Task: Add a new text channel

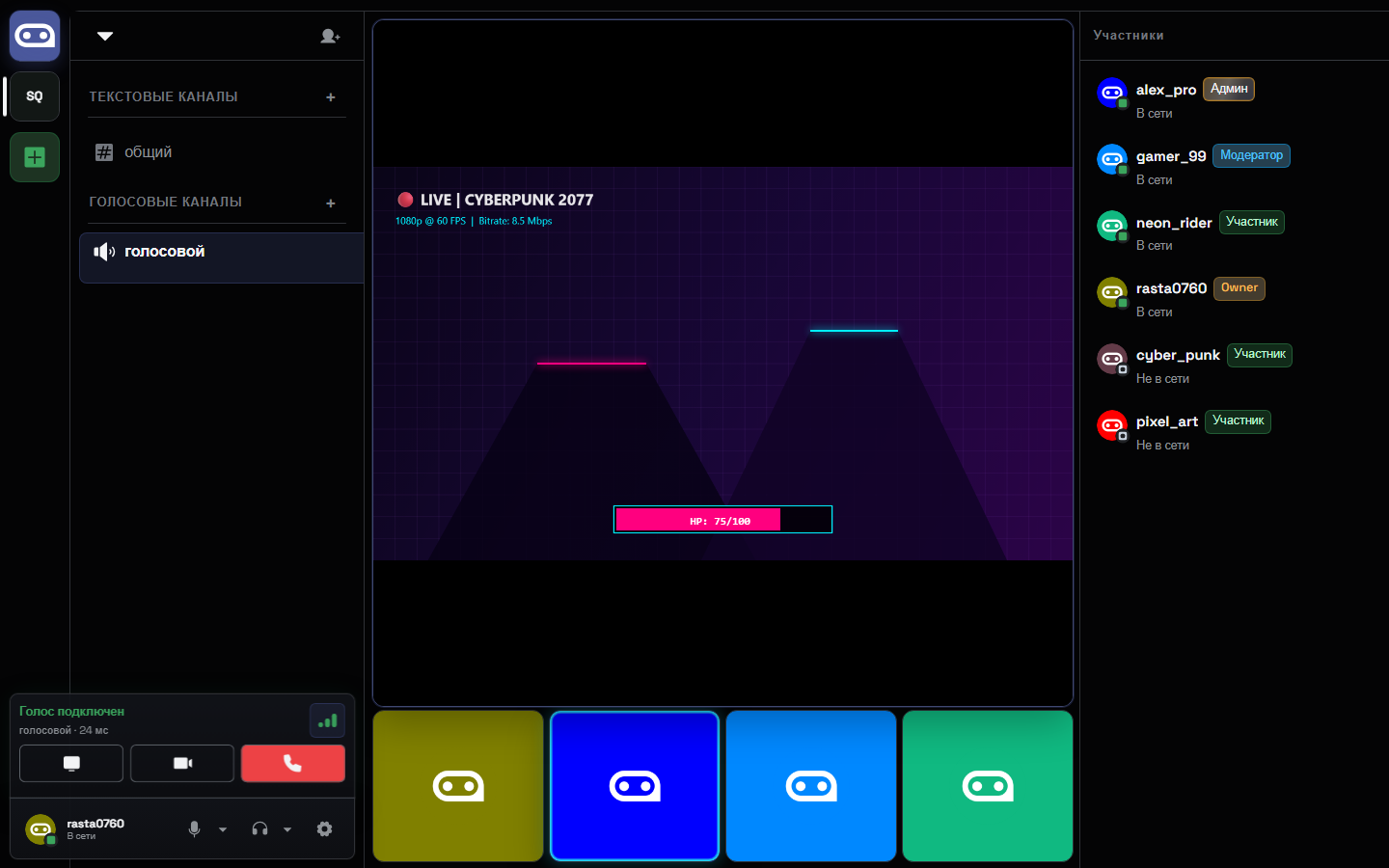Action: click(331, 97)
